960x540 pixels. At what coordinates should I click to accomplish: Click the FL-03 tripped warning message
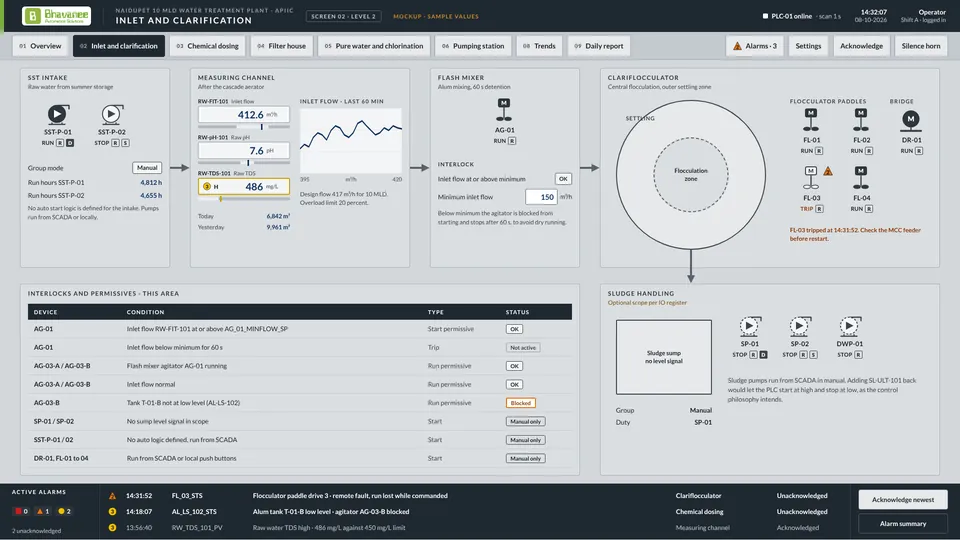855,234
